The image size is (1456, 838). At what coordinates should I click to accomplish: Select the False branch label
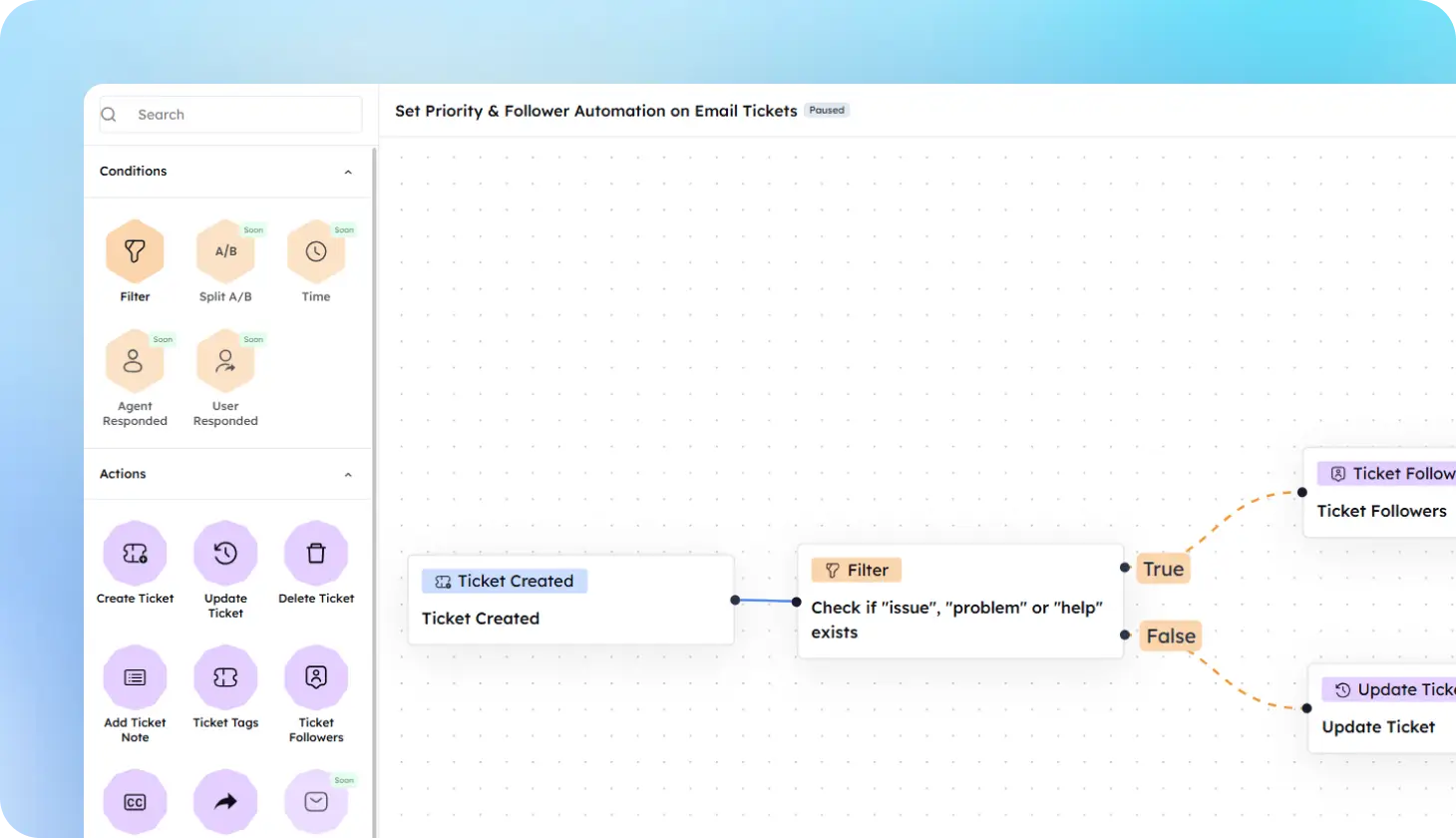1171,635
